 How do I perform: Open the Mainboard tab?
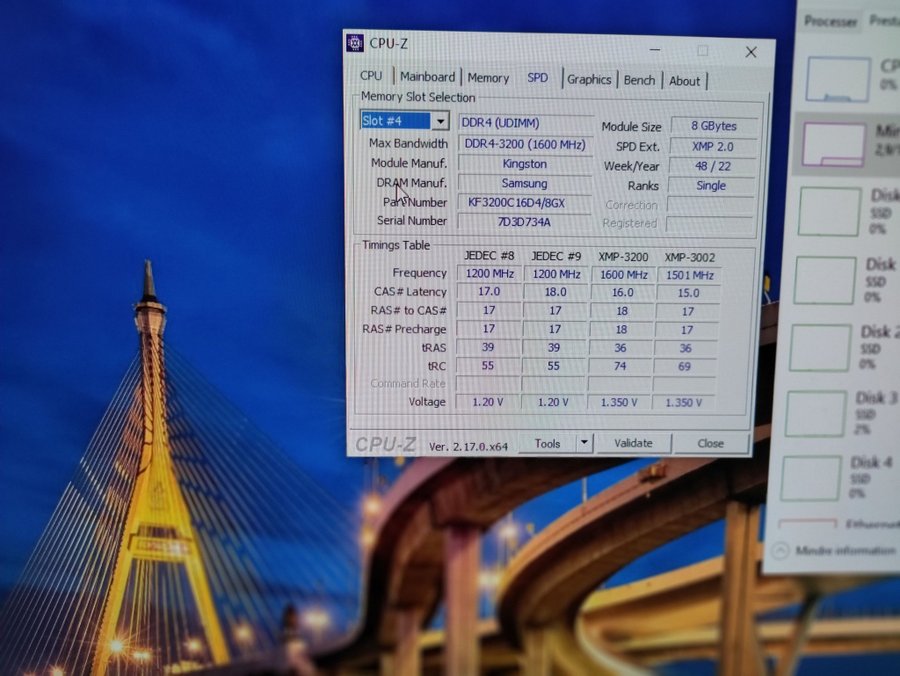point(427,77)
